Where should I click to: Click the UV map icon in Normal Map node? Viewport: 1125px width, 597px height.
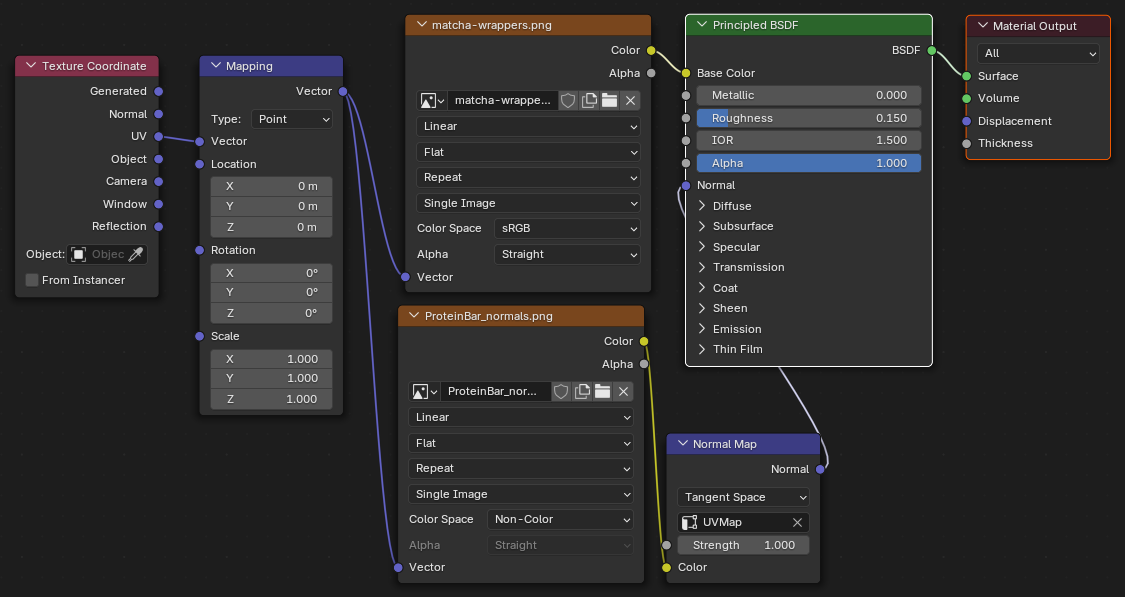coord(689,522)
